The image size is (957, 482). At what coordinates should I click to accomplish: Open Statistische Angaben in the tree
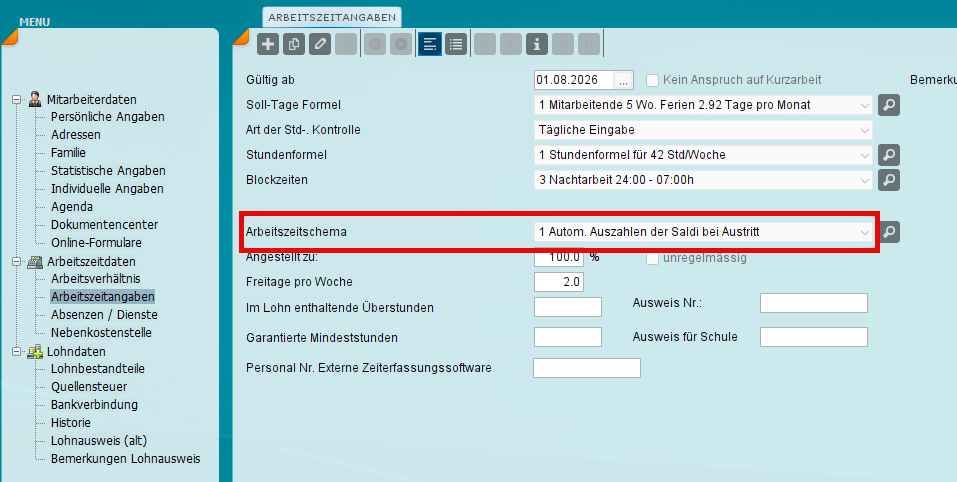(x=108, y=171)
